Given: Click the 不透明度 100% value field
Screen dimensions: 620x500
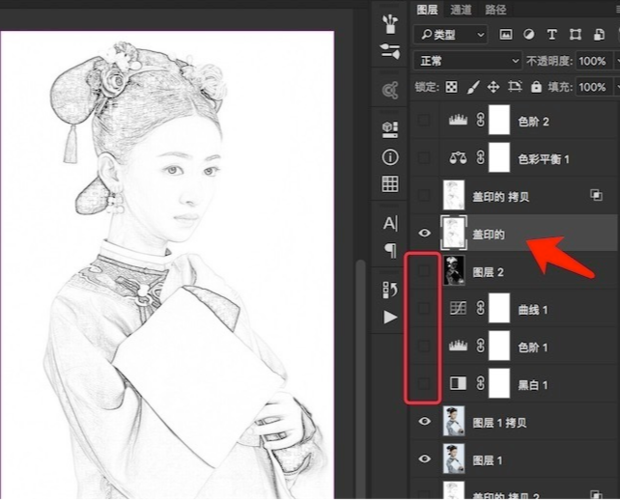Looking at the screenshot, I should pyautogui.click(x=593, y=61).
